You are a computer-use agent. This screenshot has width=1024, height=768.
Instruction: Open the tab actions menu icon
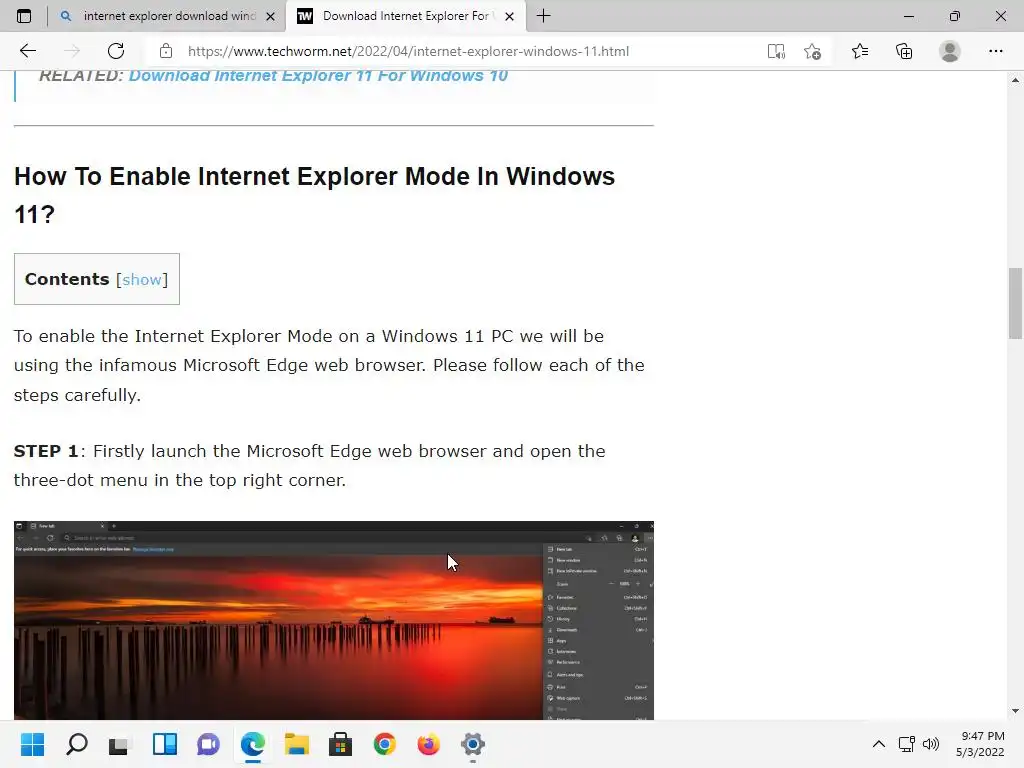(x=24, y=16)
